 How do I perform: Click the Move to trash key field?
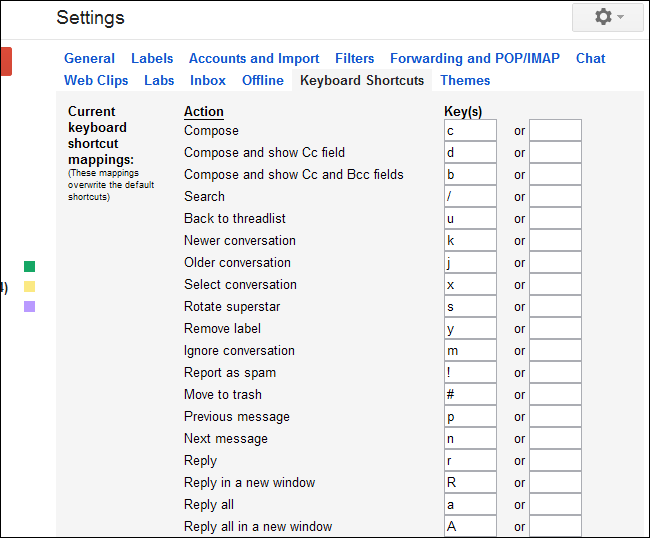(470, 395)
